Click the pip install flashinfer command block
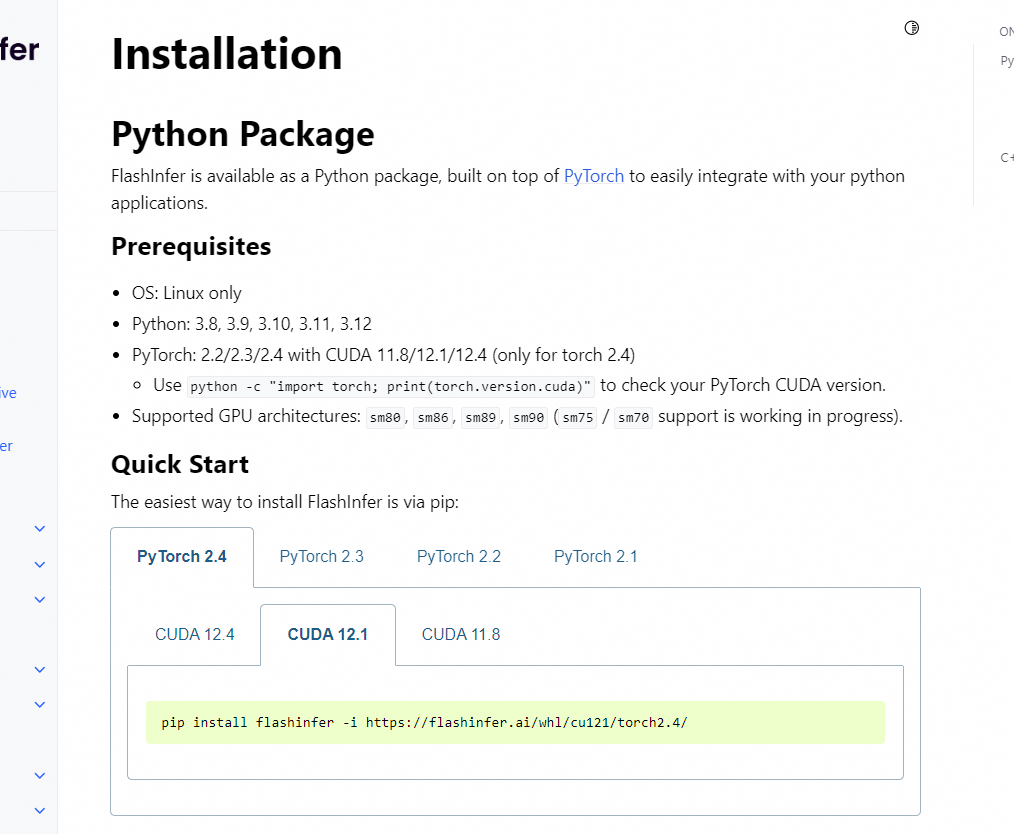Image resolution: width=1014 pixels, height=834 pixels. click(x=515, y=722)
